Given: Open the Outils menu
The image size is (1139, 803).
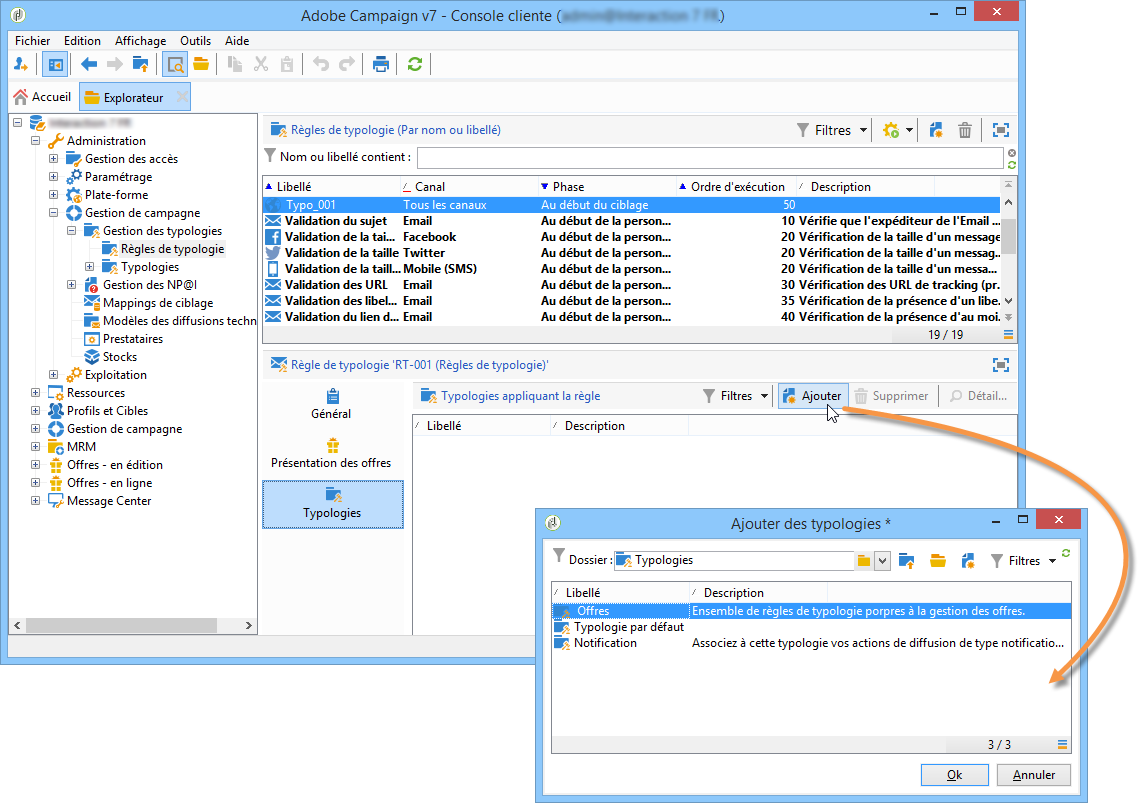Looking at the screenshot, I should tap(195, 41).
